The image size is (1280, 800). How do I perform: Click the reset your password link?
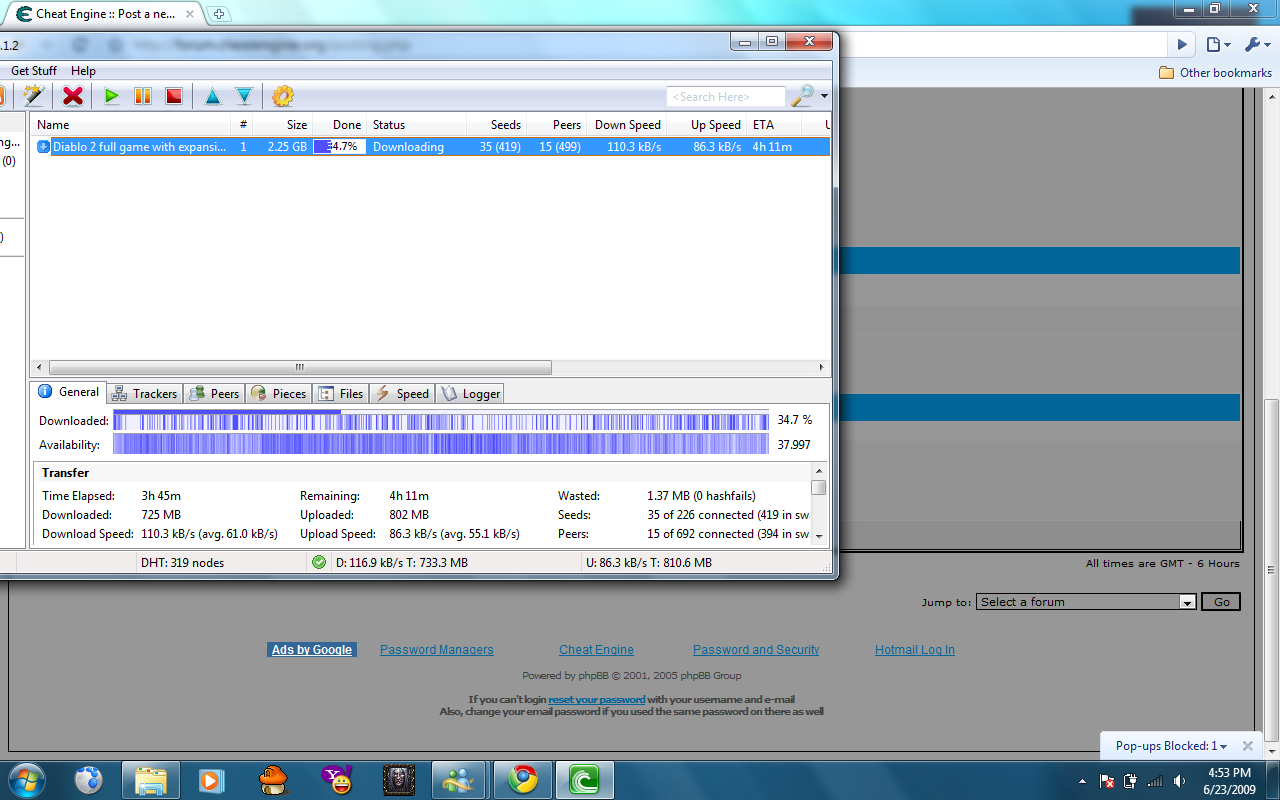click(x=597, y=700)
